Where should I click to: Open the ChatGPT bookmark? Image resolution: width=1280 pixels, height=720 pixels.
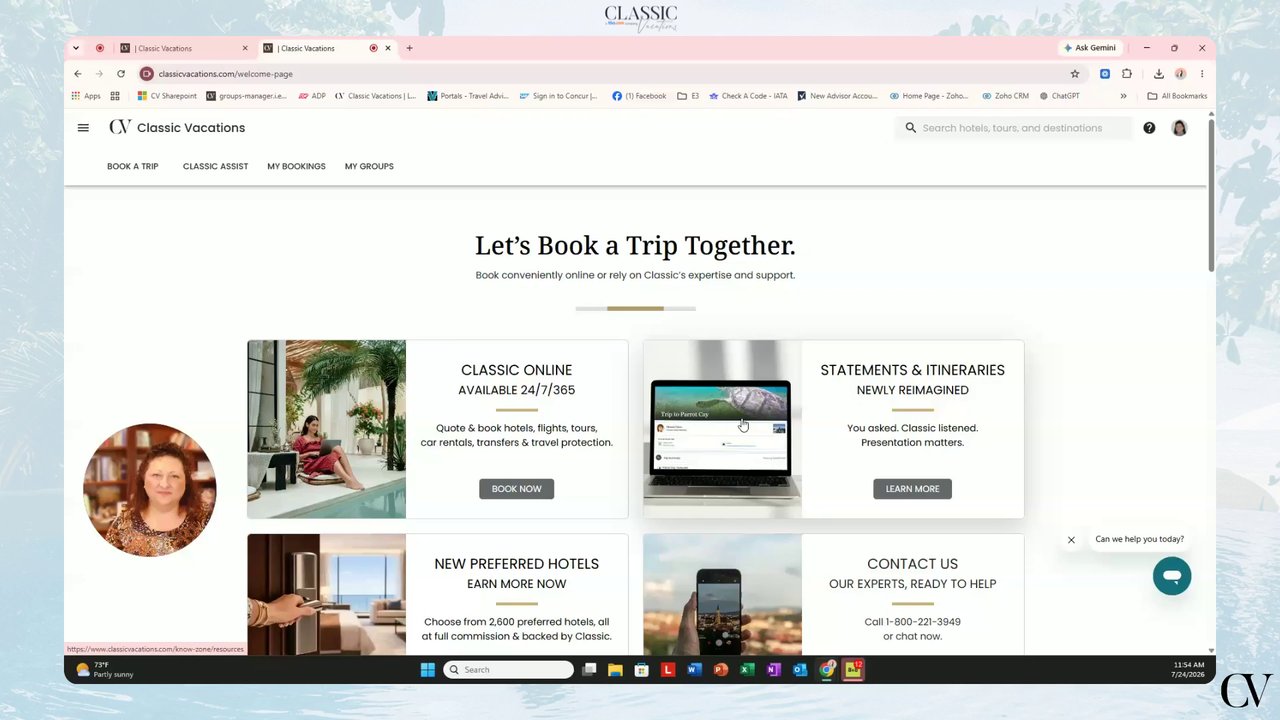point(1060,96)
